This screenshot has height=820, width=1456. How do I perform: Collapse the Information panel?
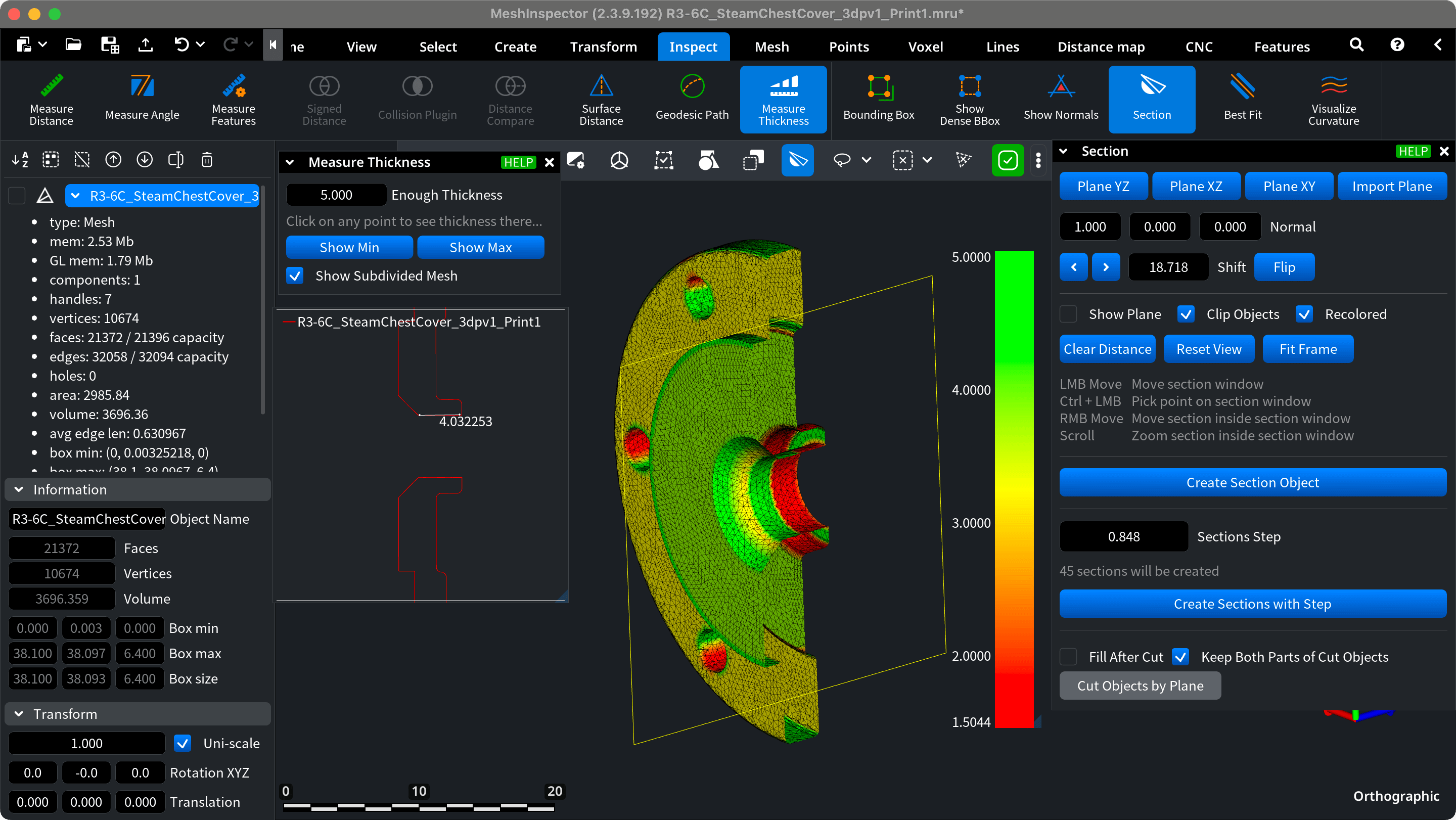[x=19, y=489]
